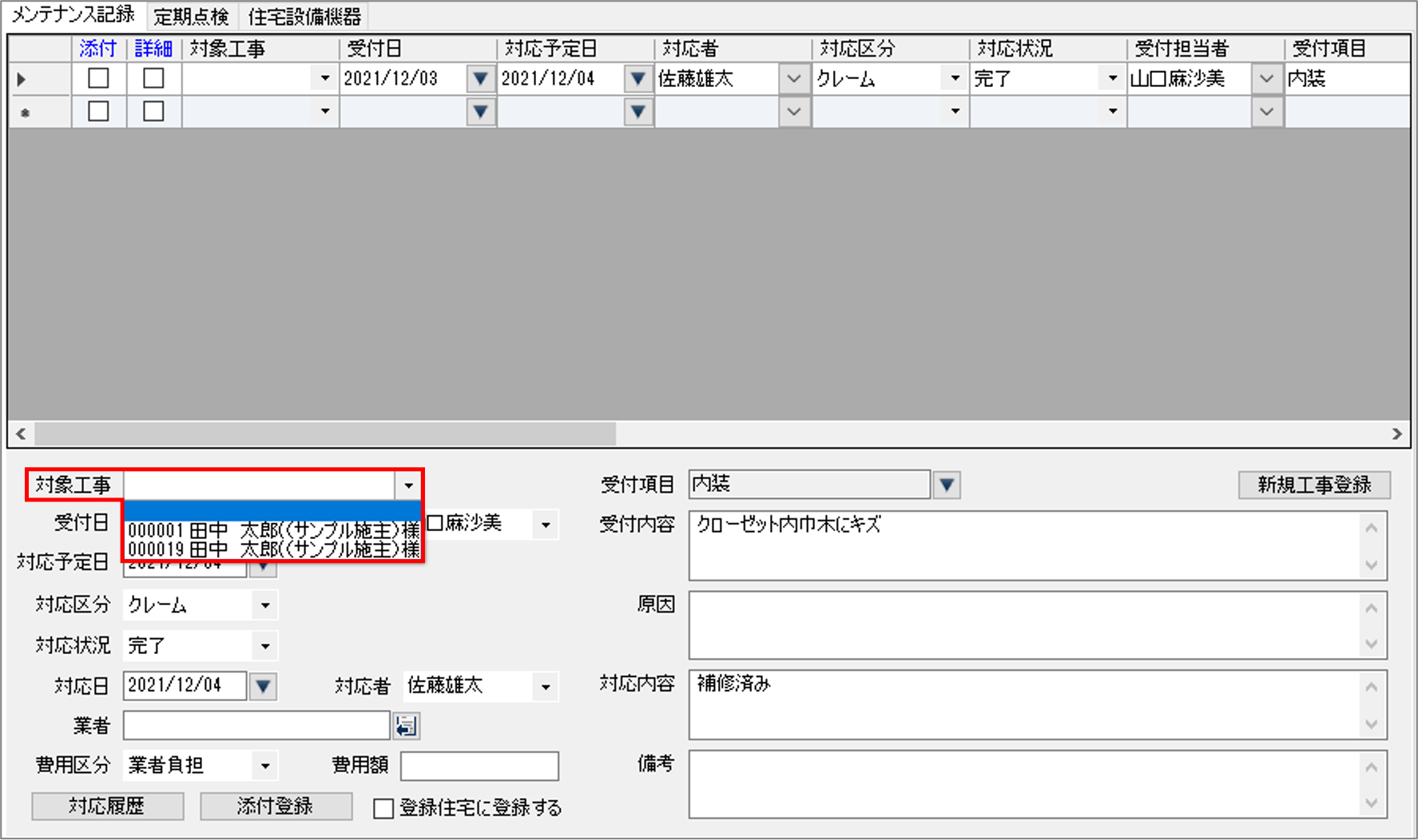This screenshot has width=1418, height=840.
Task: Expand the 費用区分 dropdown showing 業者負担
Action: point(265,766)
